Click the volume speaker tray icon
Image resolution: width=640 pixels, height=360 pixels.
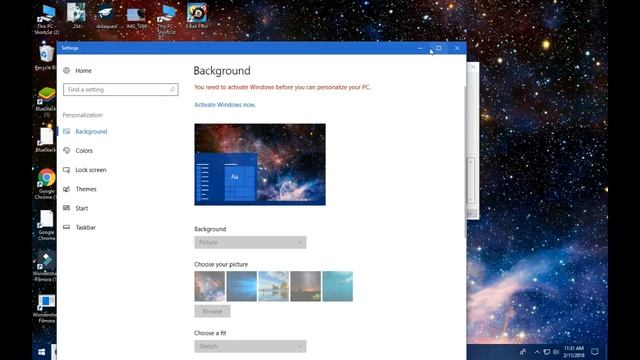pos(556,352)
